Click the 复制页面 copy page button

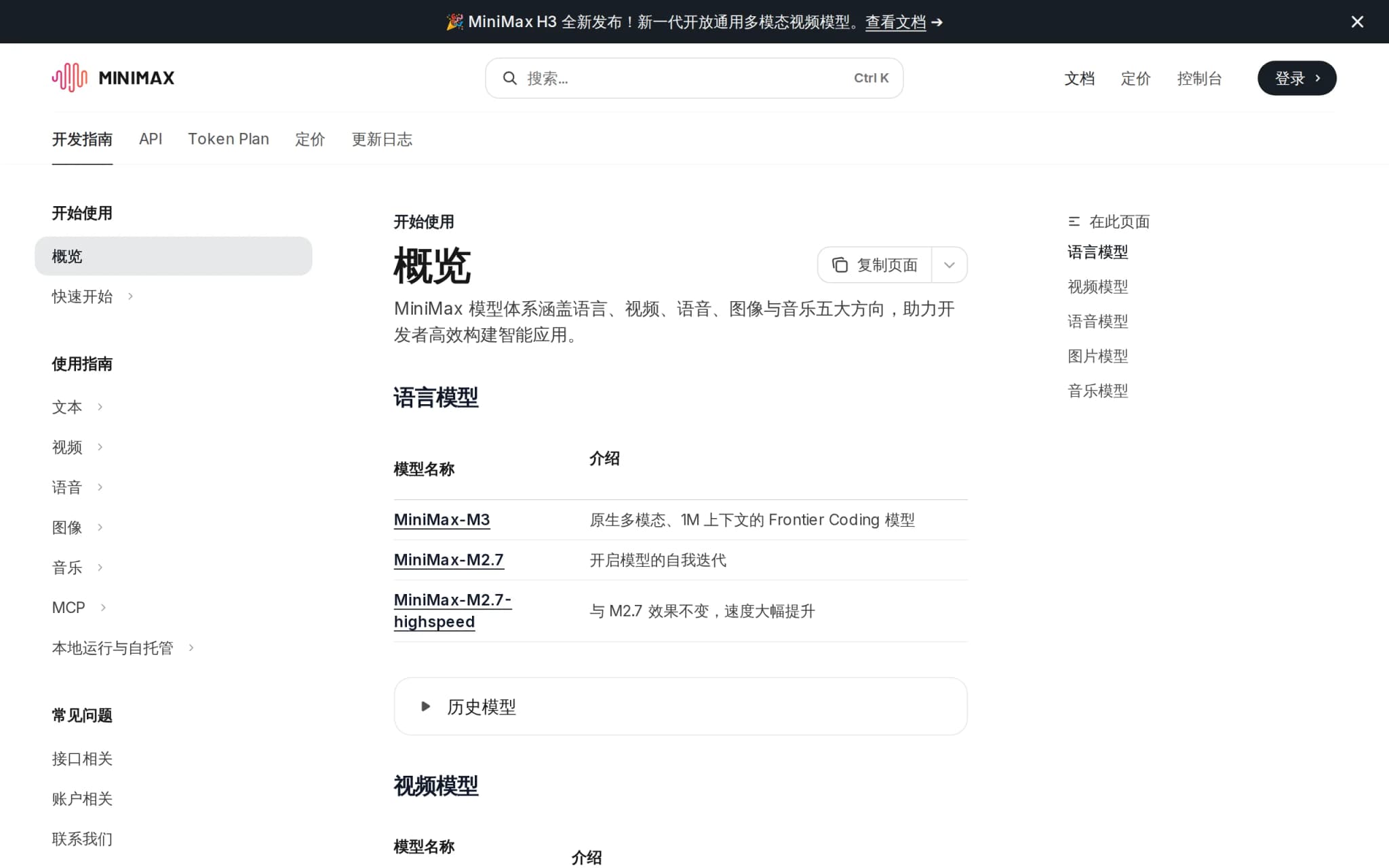[x=875, y=264]
